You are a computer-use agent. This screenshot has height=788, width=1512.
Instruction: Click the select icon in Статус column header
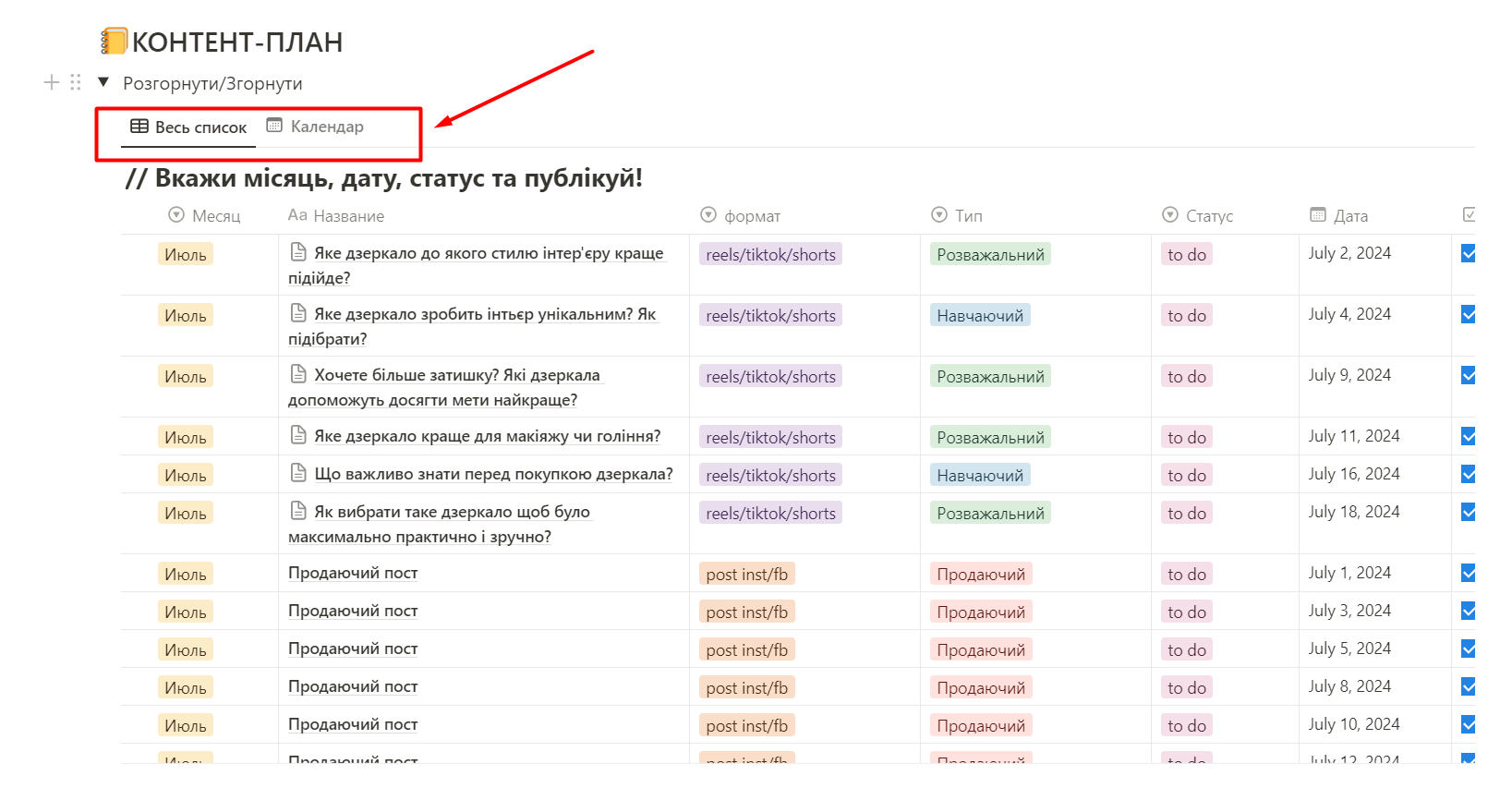pos(1170,215)
